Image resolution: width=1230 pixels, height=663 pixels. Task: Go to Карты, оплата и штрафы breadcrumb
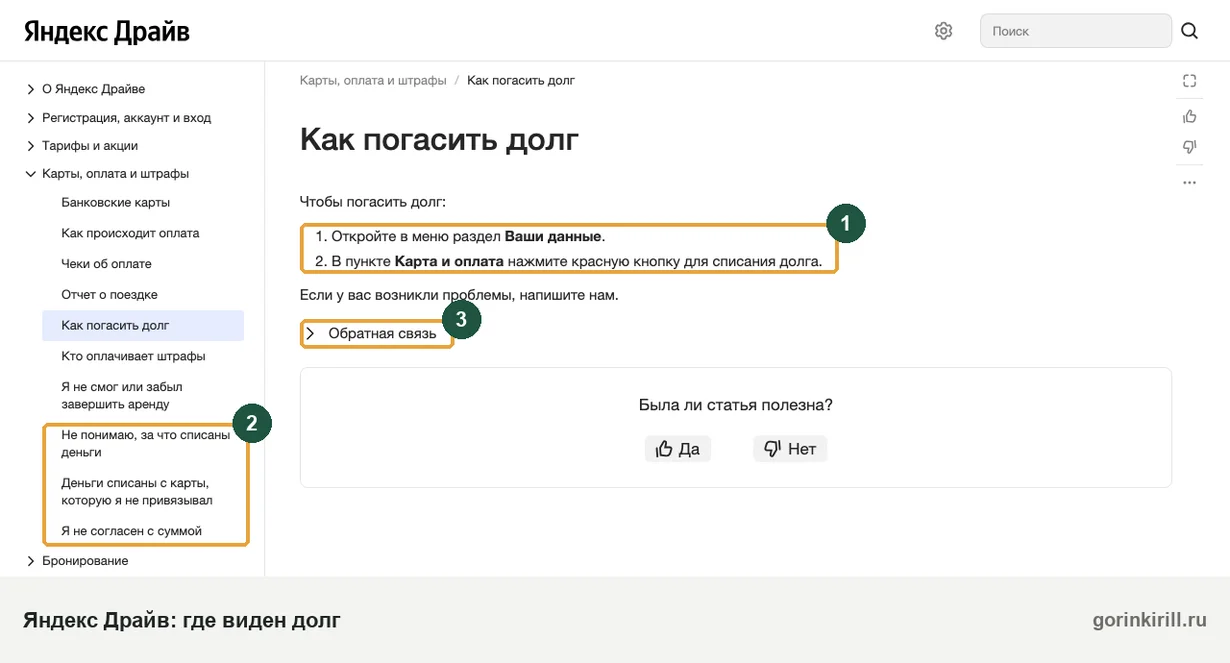click(373, 80)
